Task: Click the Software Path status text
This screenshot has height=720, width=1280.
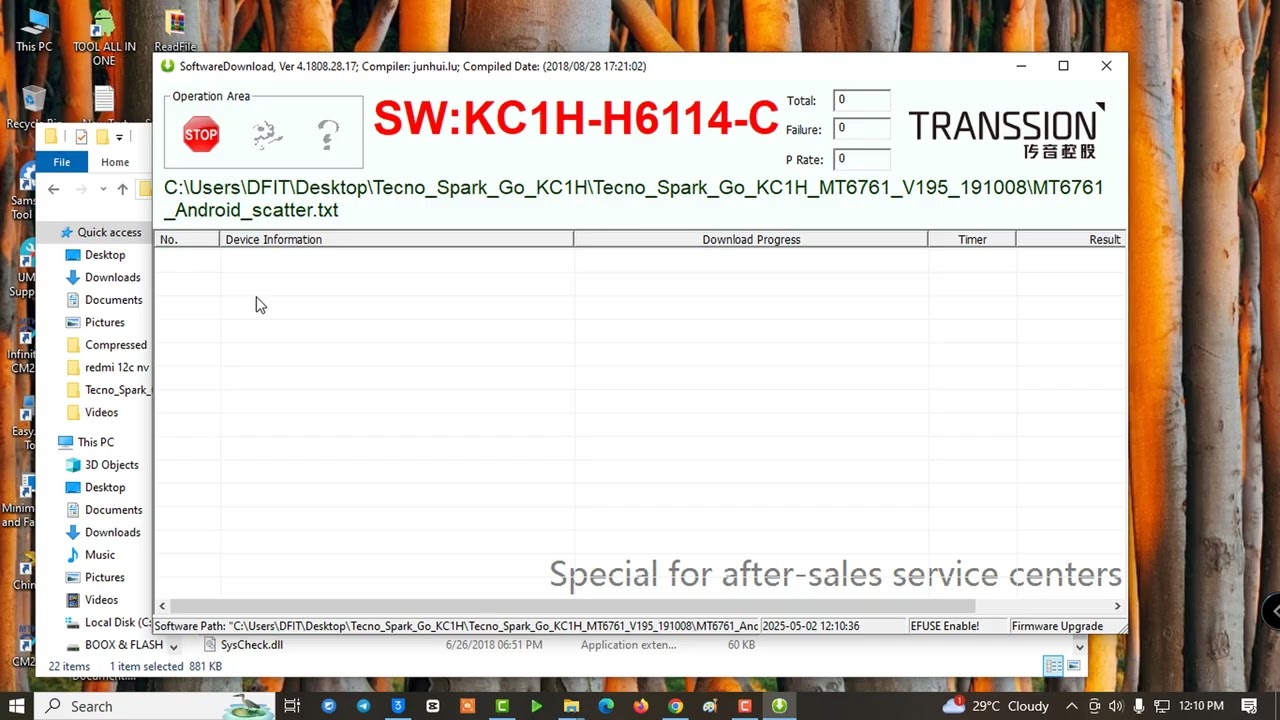Action: pos(456,626)
